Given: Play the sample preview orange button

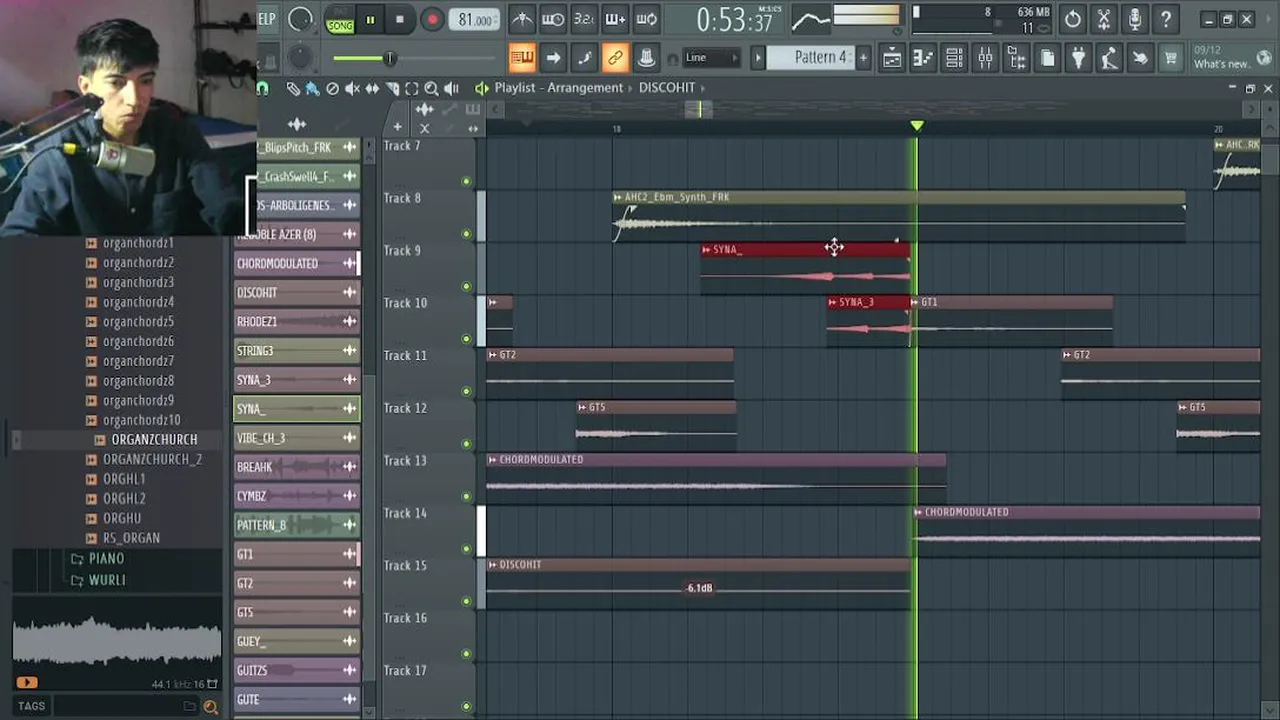Looking at the screenshot, I should (26, 683).
